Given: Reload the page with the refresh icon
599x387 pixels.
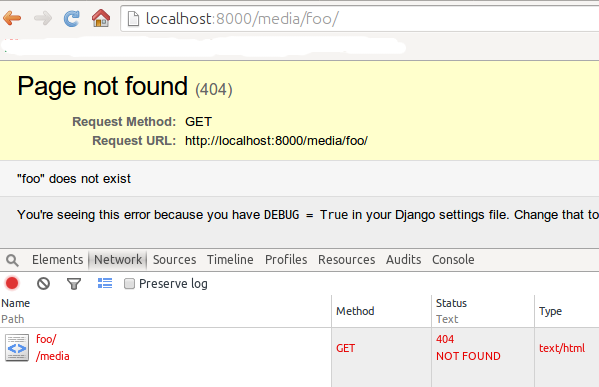Looking at the screenshot, I should (71, 18).
